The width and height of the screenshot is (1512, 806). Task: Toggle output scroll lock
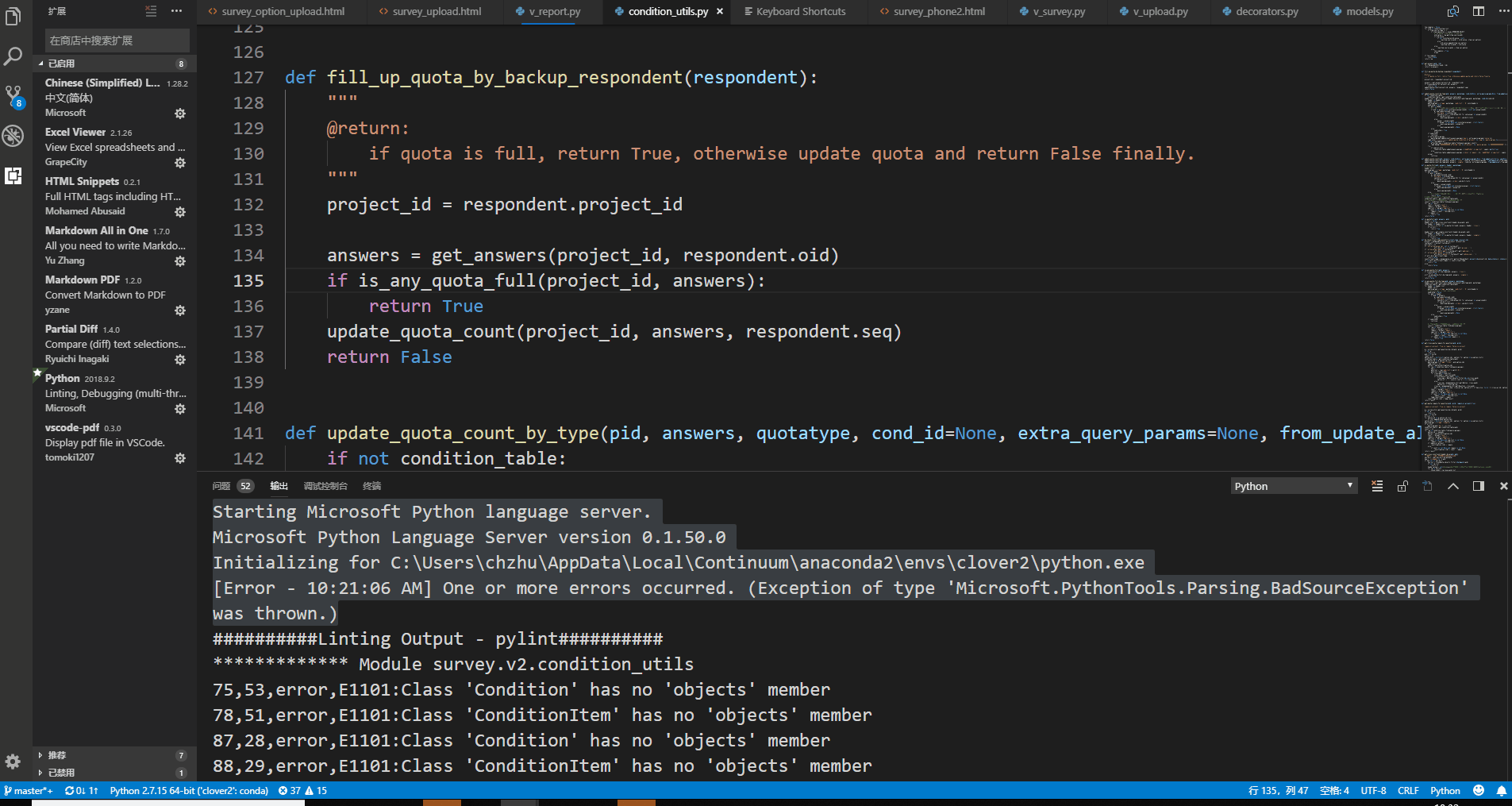click(x=1402, y=486)
